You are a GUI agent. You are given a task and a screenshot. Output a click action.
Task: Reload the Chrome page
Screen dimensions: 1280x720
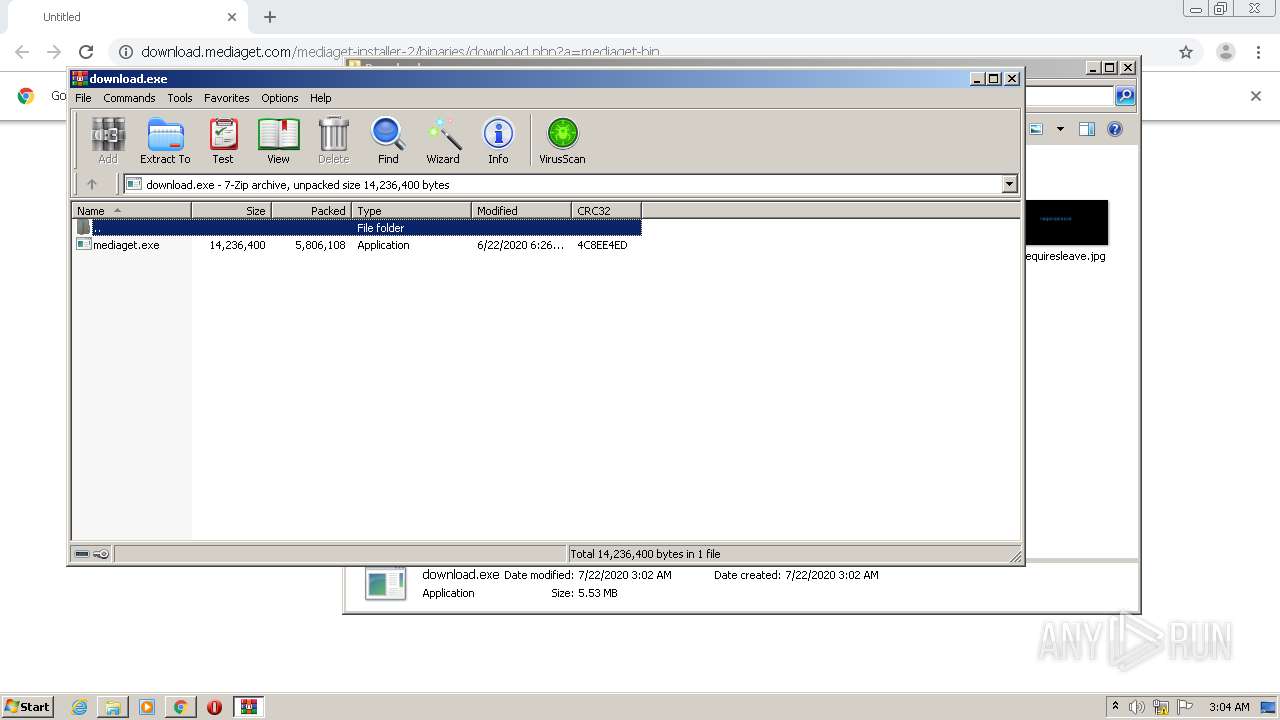point(86,52)
